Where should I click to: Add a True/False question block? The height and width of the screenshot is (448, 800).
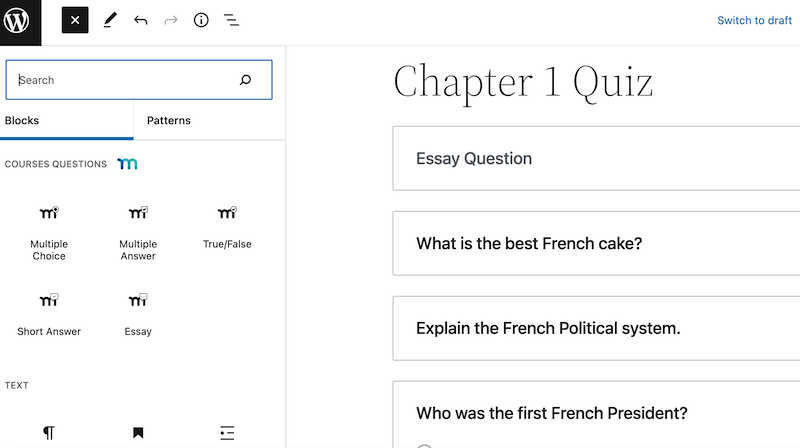[x=227, y=228]
